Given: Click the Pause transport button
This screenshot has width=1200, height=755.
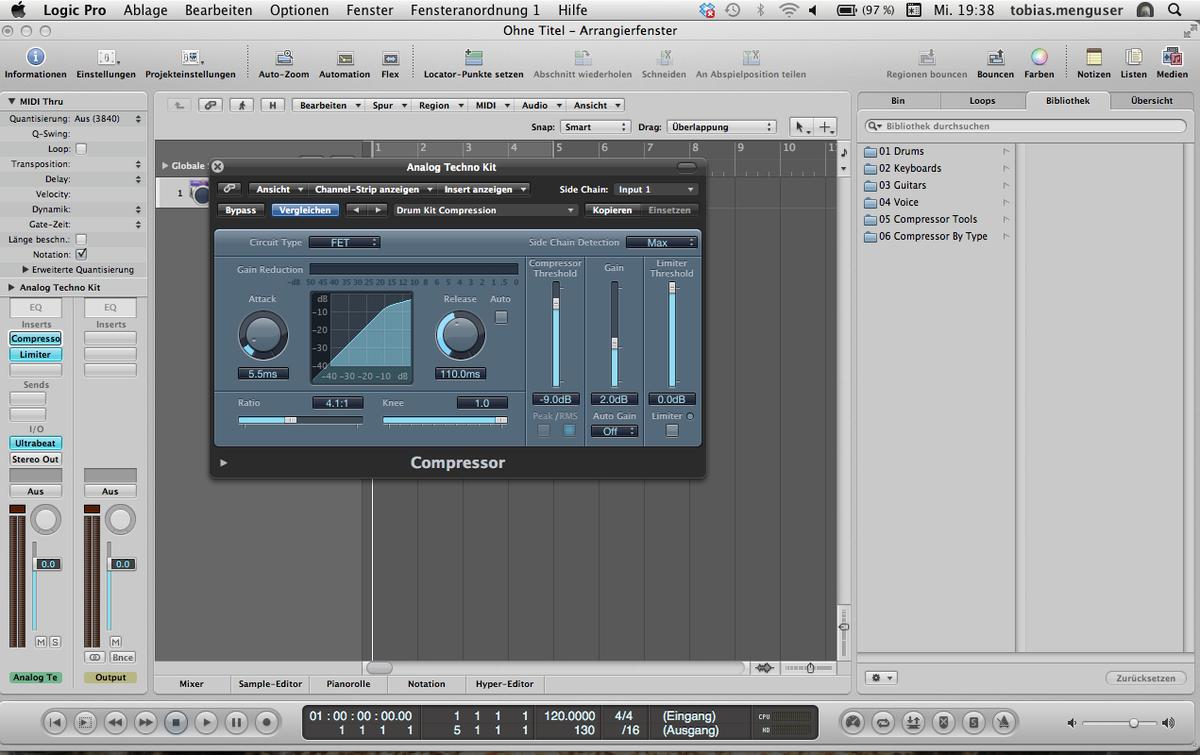Looking at the screenshot, I should (236, 722).
